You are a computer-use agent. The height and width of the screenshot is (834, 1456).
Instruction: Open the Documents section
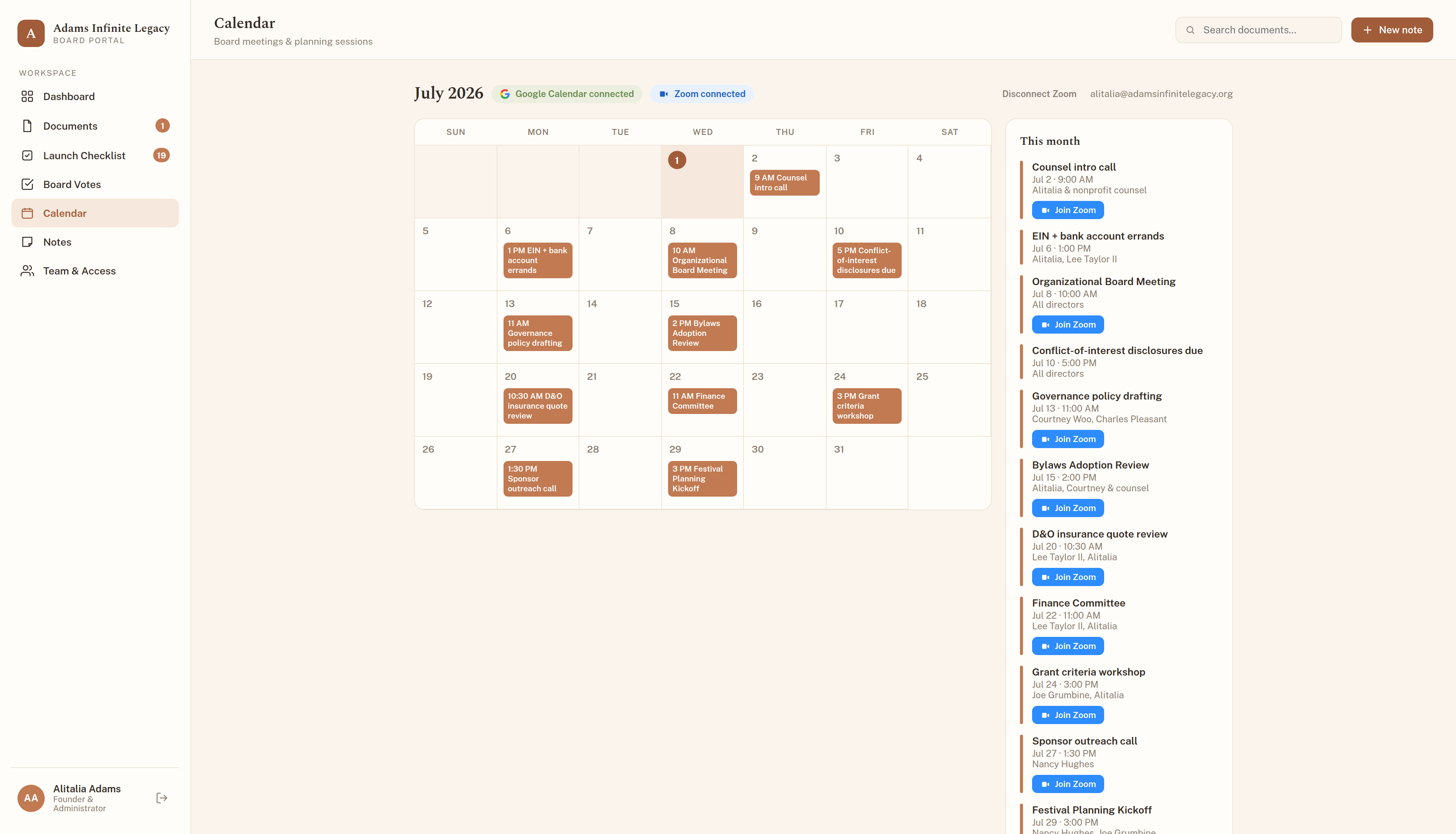(95, 126)
